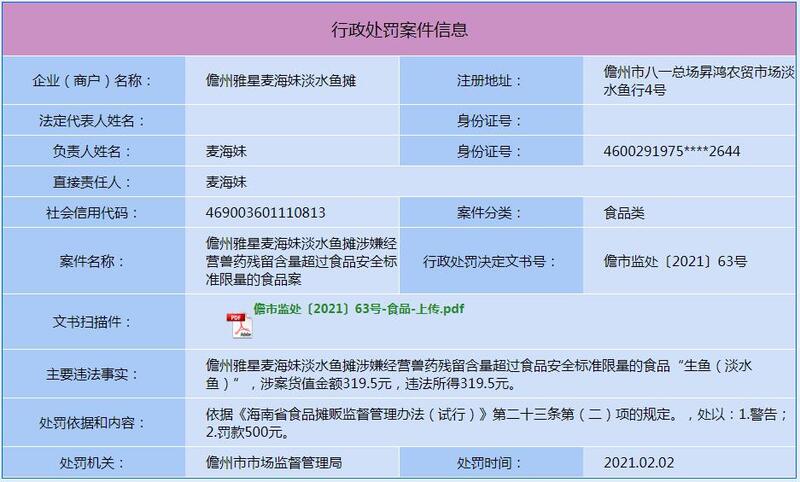Click the penalty authority 儋州市市场监督管理局

coord(273,464)
